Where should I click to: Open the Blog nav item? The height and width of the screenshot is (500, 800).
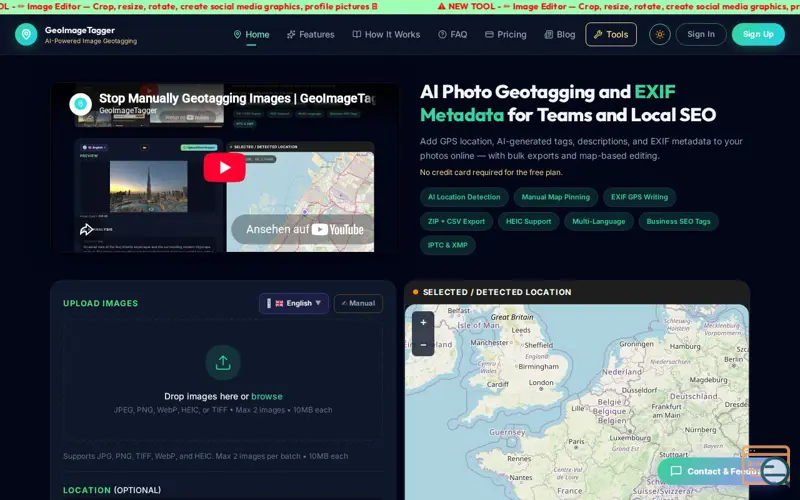tap(560, 35)
